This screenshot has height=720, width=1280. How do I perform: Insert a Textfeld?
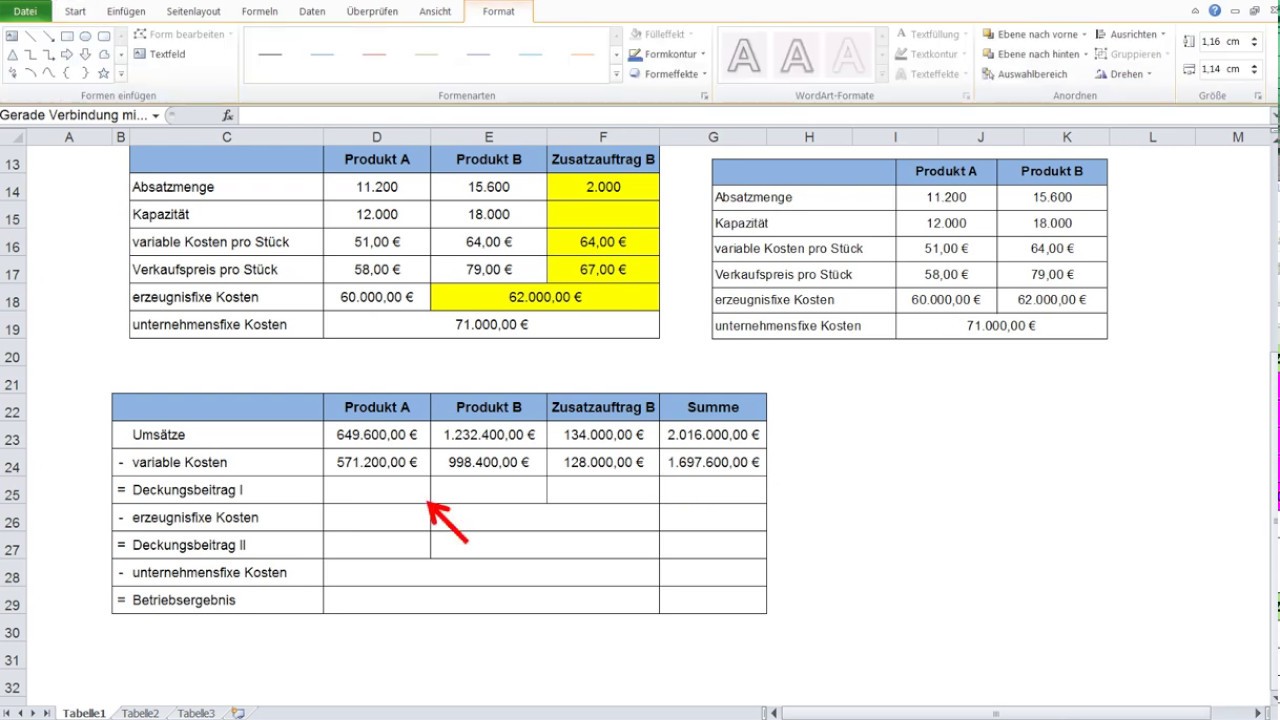click(x=160, y=54)
